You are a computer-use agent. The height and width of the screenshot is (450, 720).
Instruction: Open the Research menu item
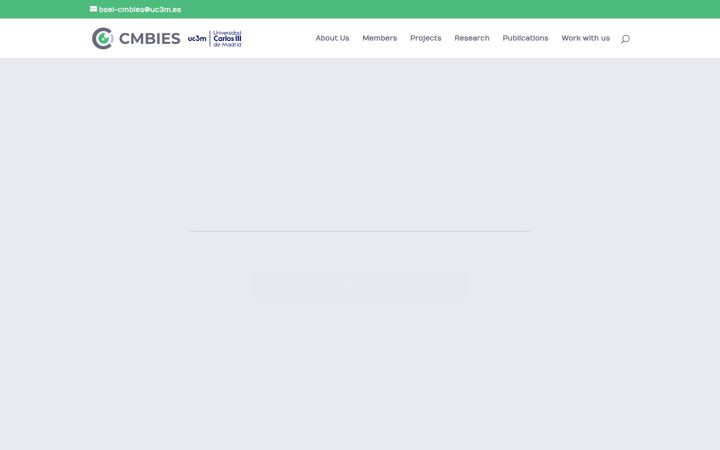coord(472,38)
